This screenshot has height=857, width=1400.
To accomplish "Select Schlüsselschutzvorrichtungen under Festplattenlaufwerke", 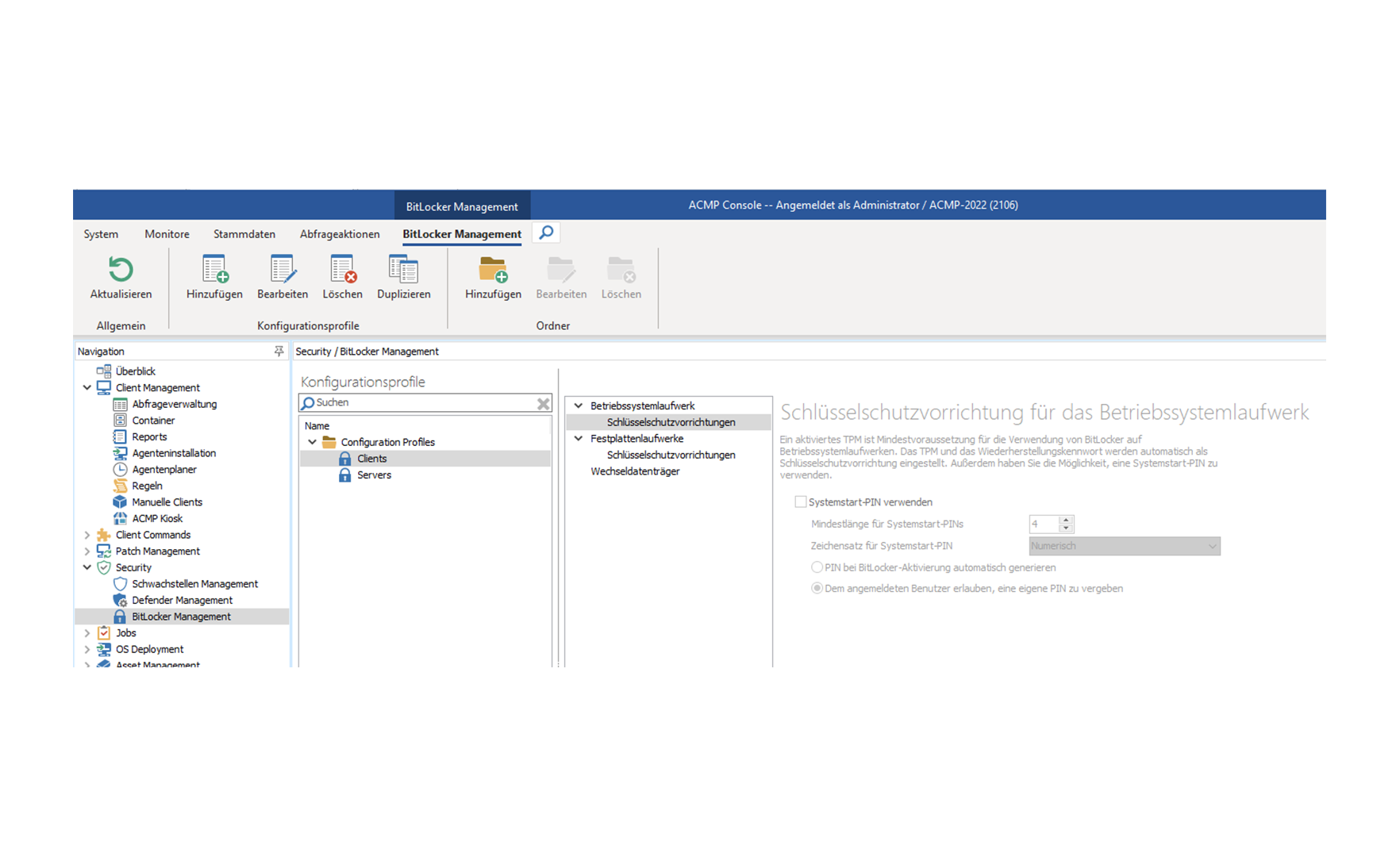I will point(671,455).
